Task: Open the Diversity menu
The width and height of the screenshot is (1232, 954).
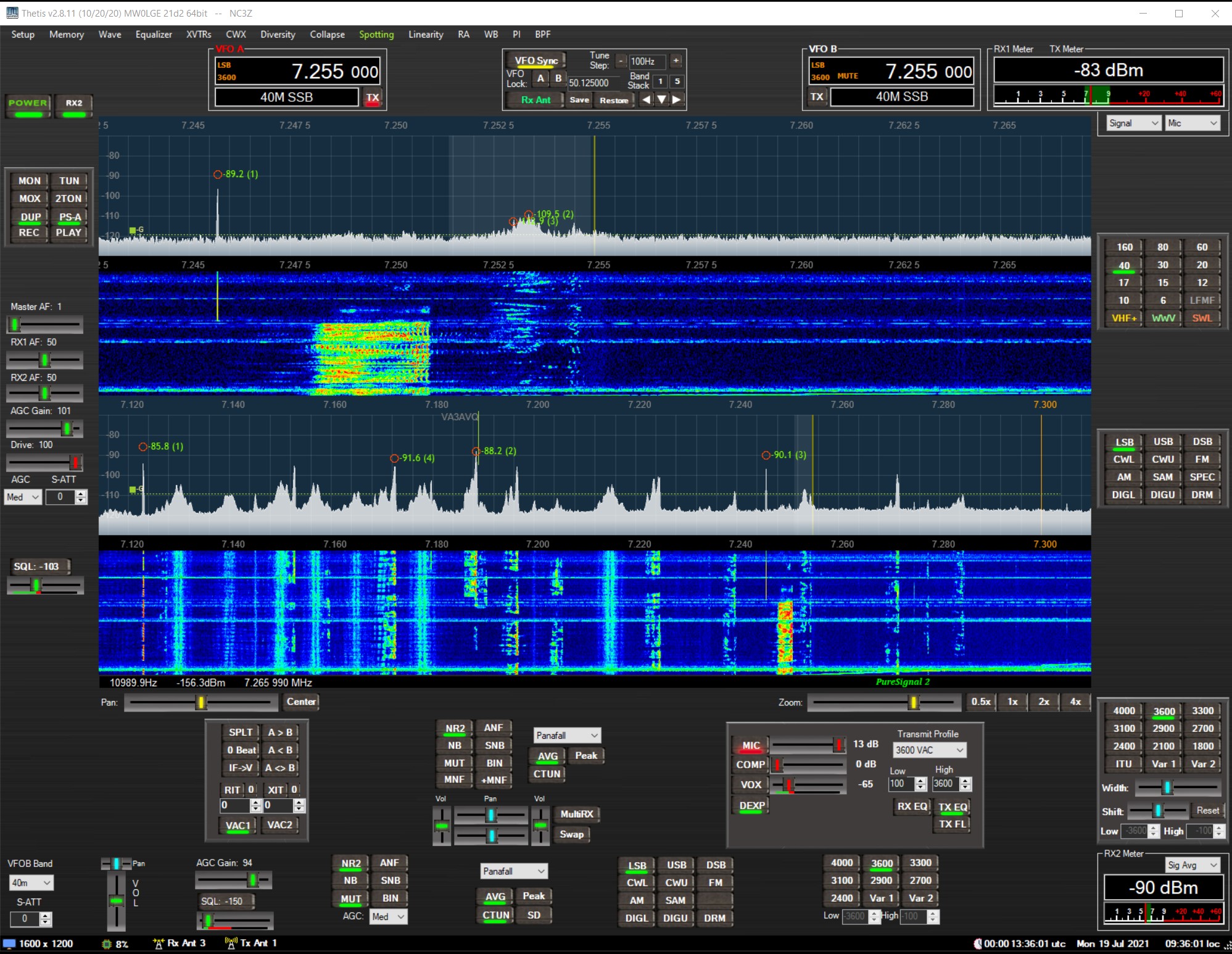Action: click(x=278, y=35)
